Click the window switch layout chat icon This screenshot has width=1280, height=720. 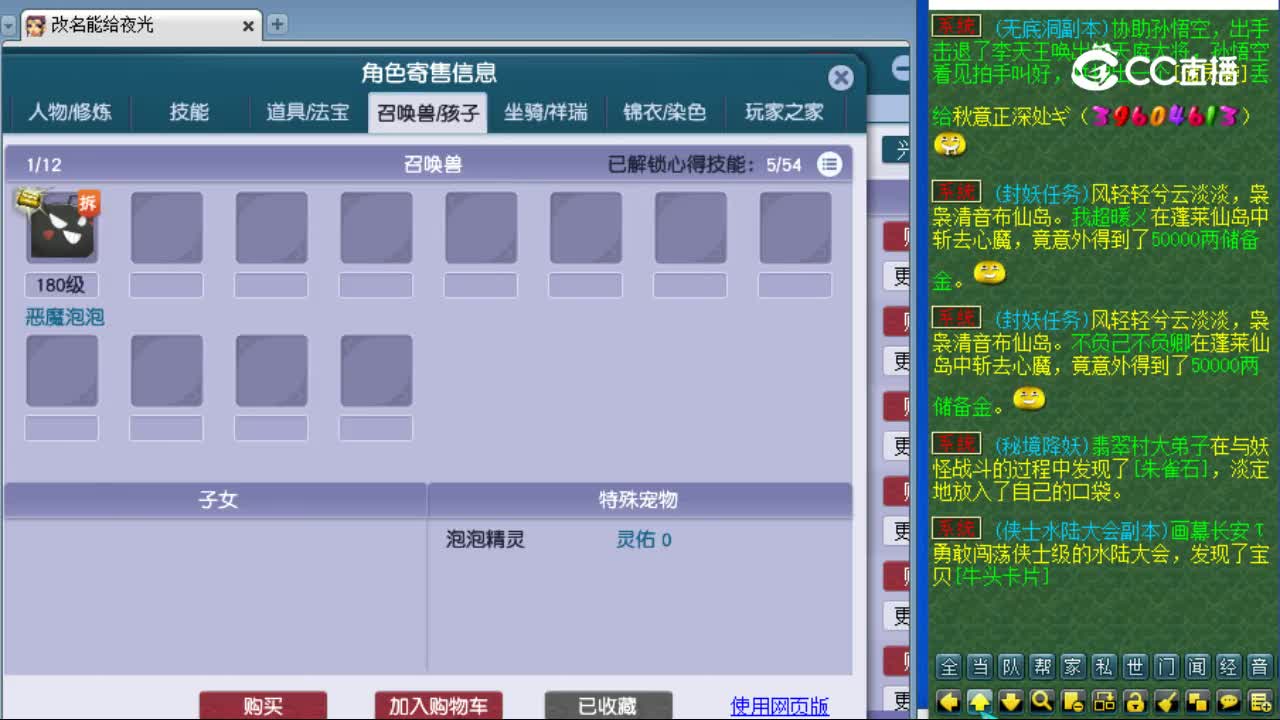tap(1104, 701)
